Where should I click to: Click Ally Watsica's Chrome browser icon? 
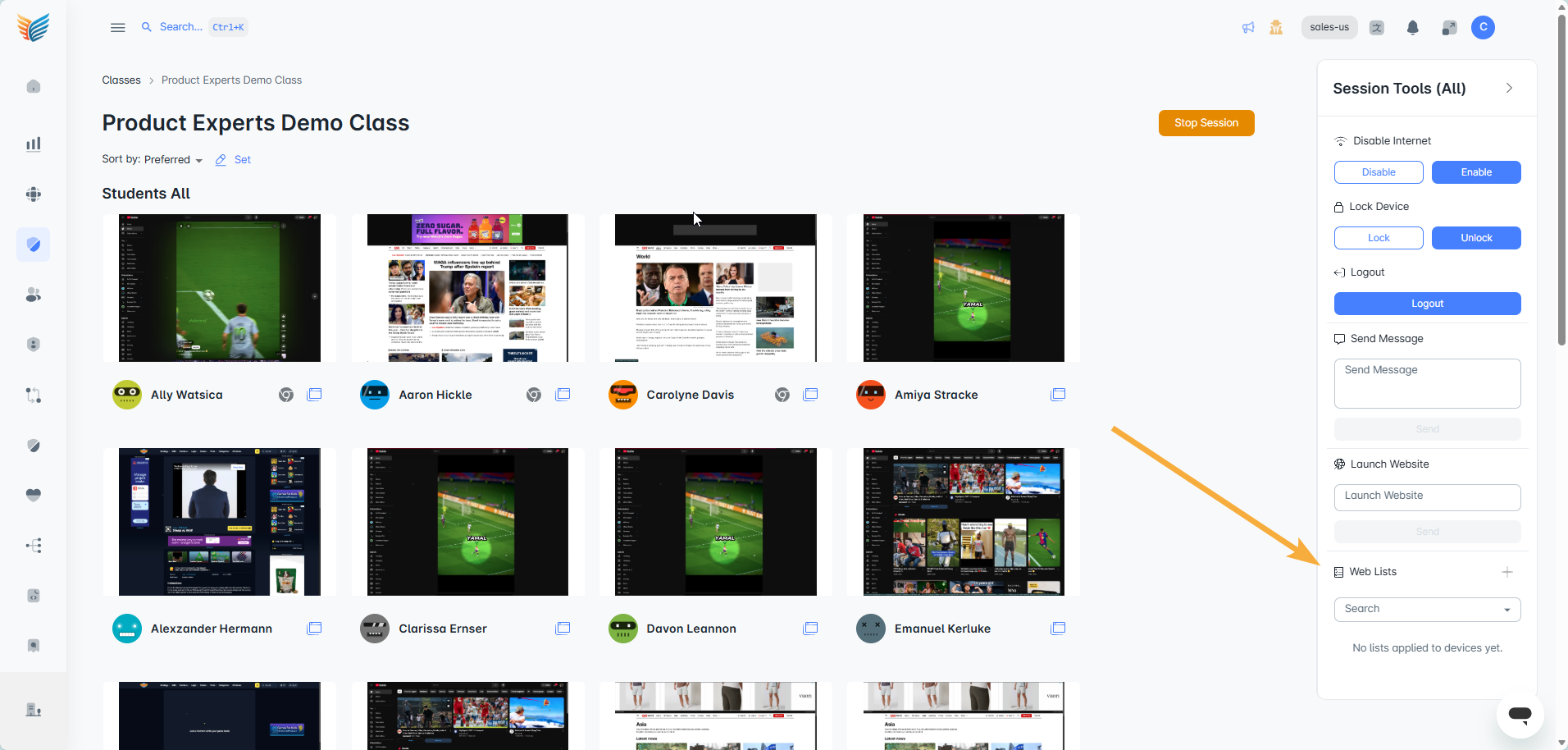pos(286,395)
